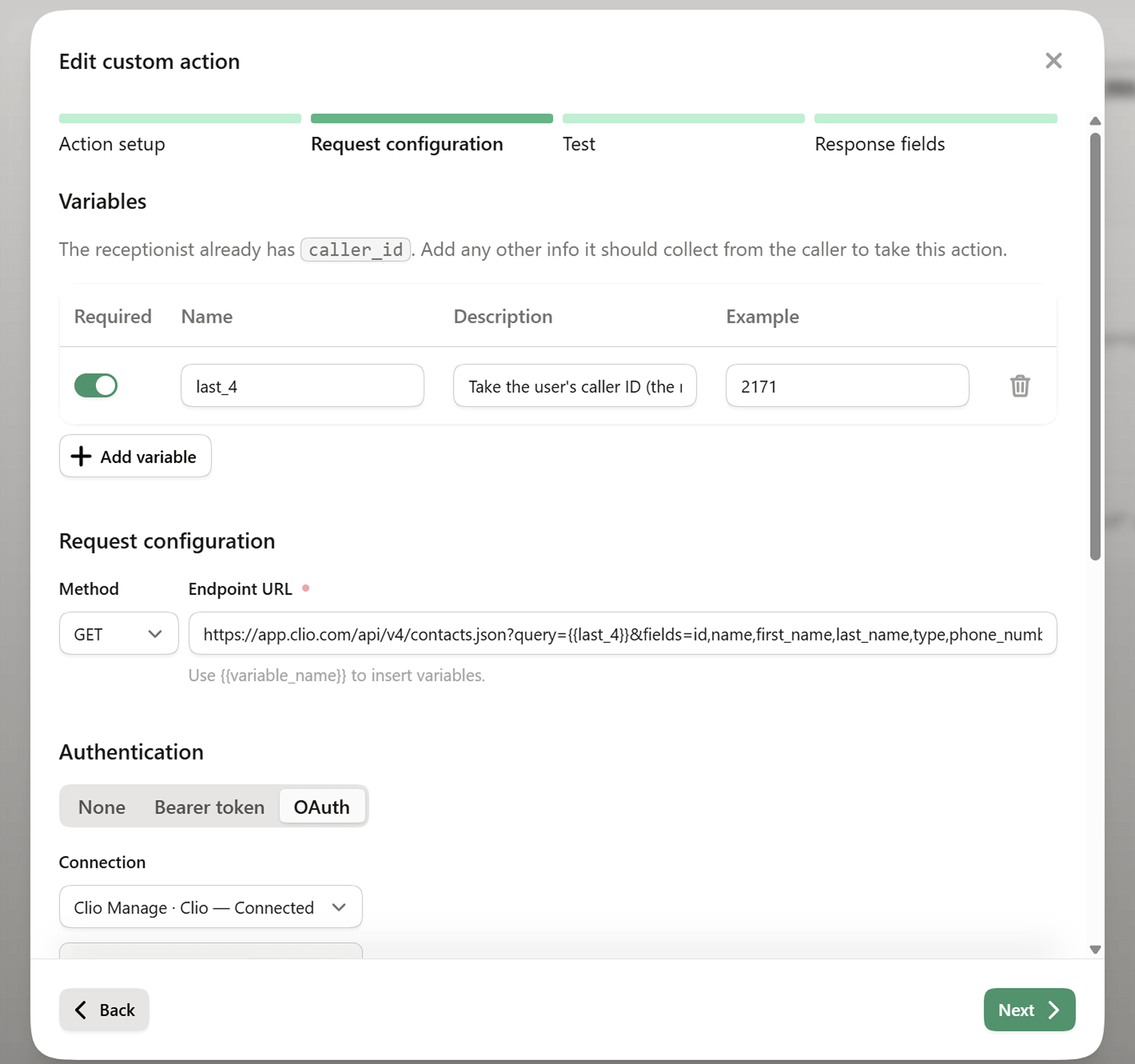Delete the last_4 variable with trash icon
This screenshot has height=1064, width=1135.
click(x=1020, y=386)
